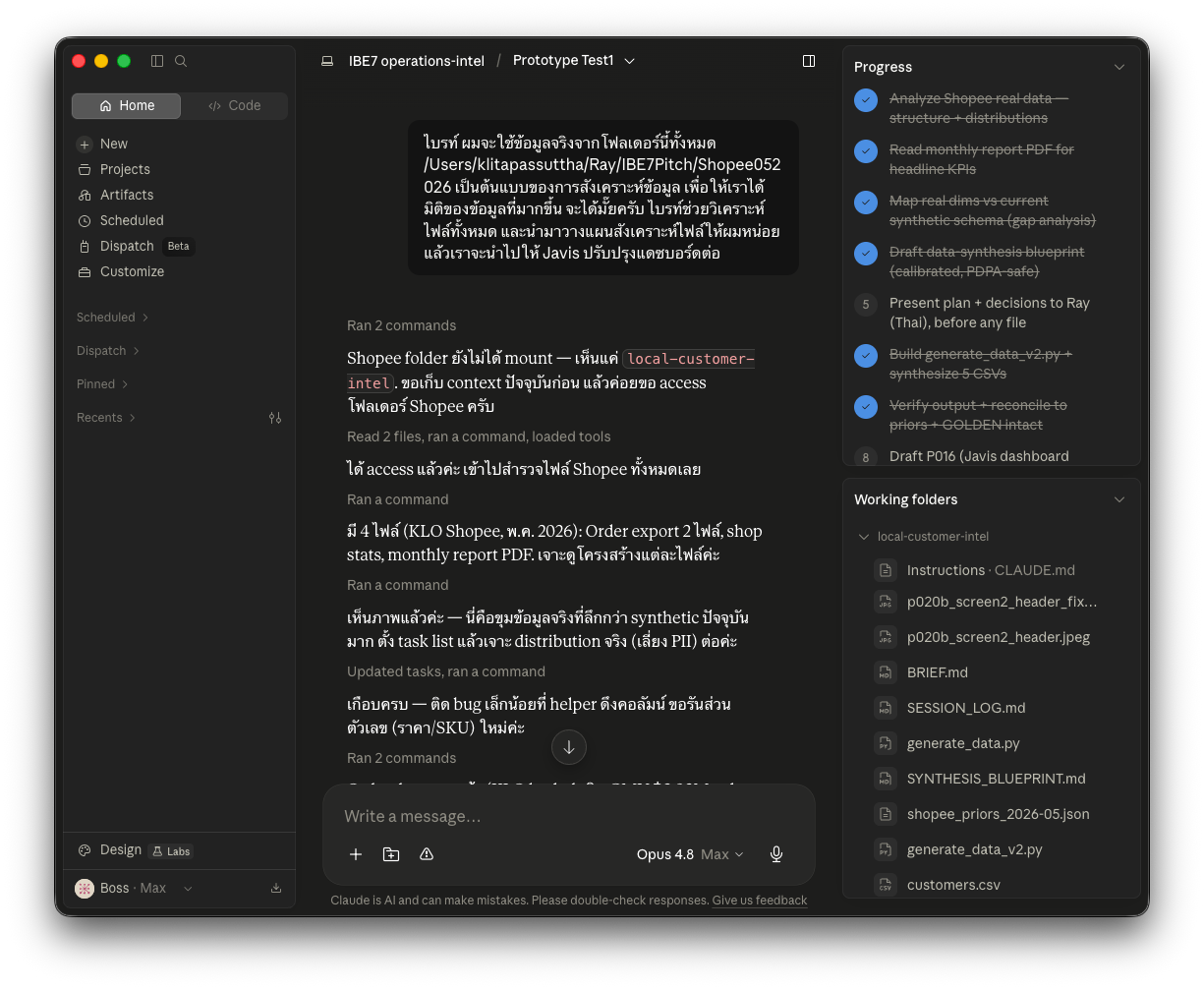Open Design Labs
This screenshot has width=1204, height=989.
(x=134, y=850)
